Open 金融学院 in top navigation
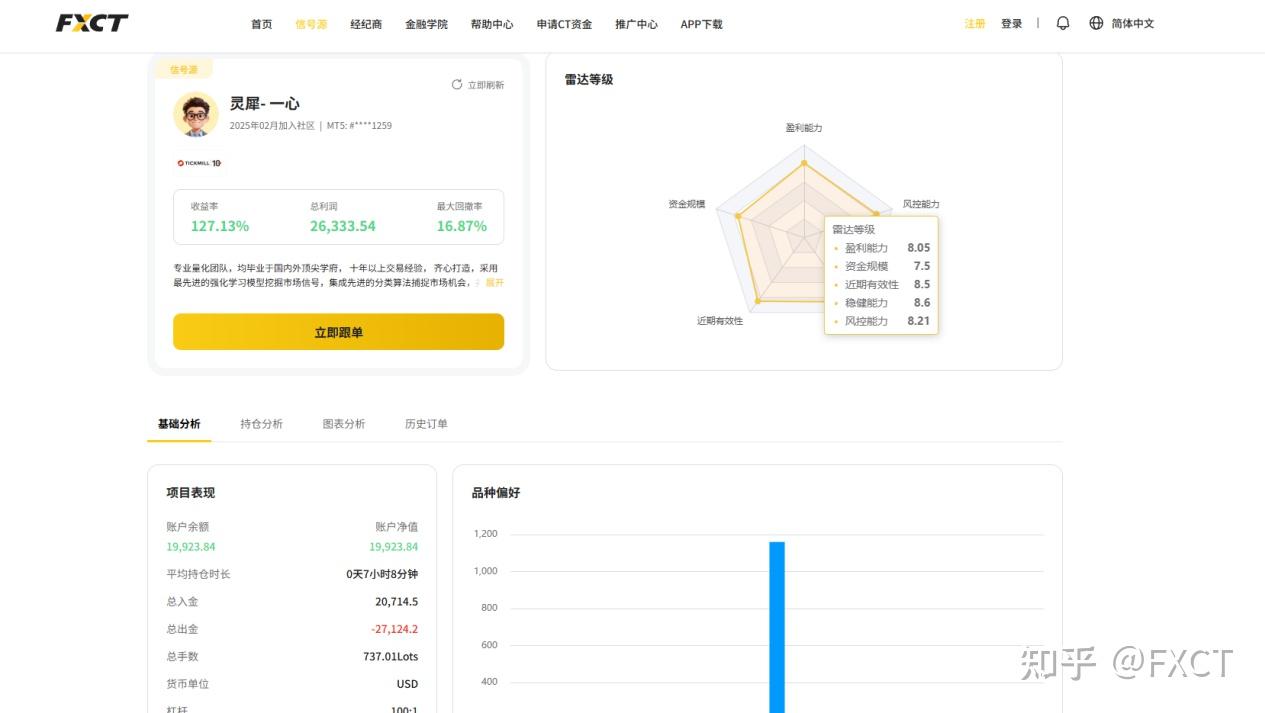The height and width of the screenshot is (713, 1265). tap(426, 24)
